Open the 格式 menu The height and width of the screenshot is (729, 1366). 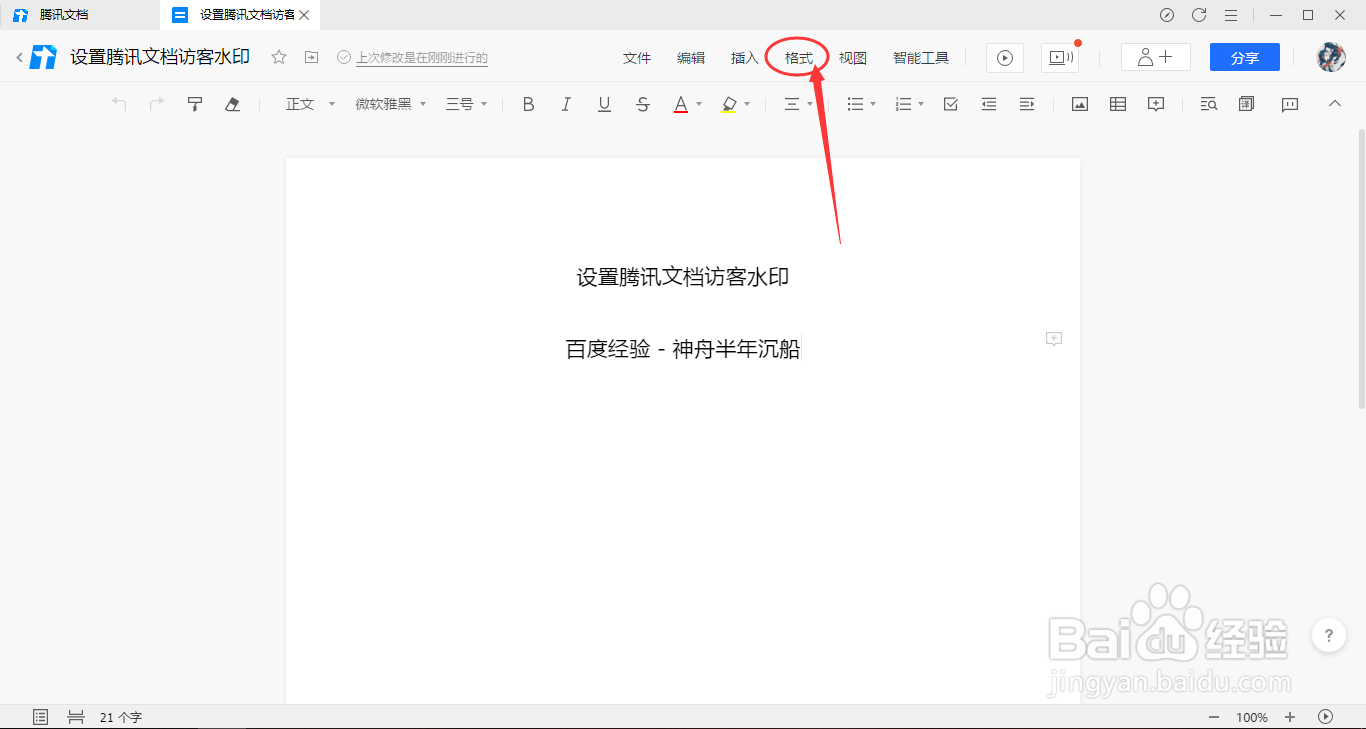coord(799,58)
